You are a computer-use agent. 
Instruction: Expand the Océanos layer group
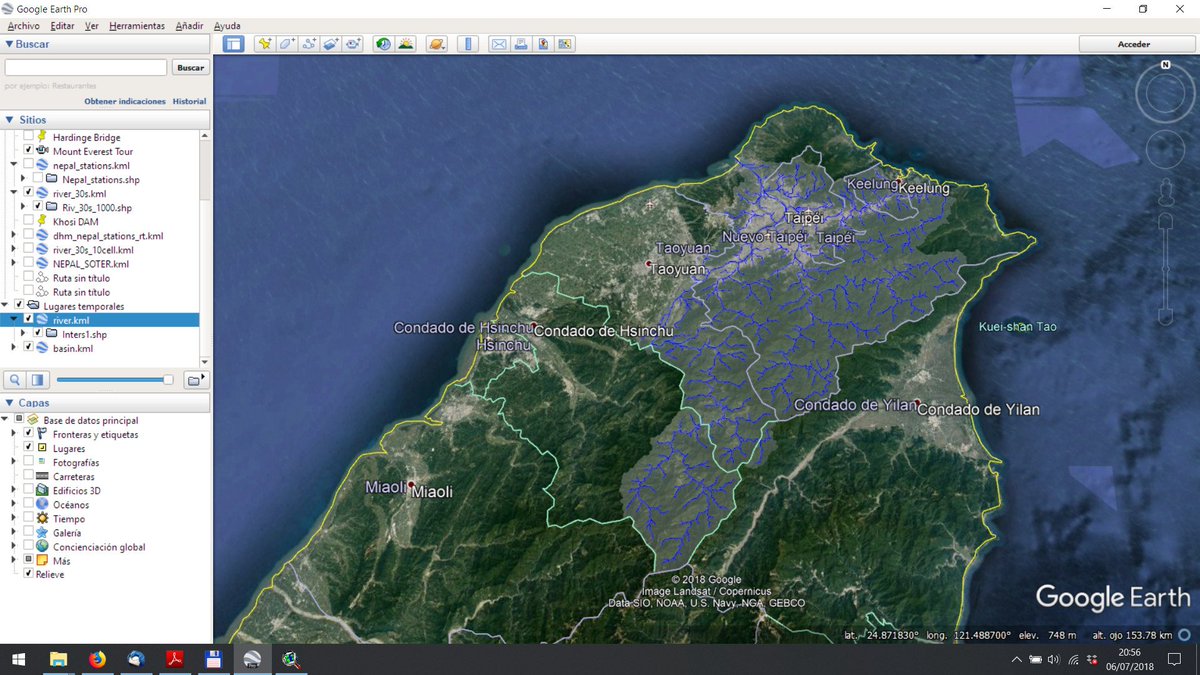click(14, 504)
